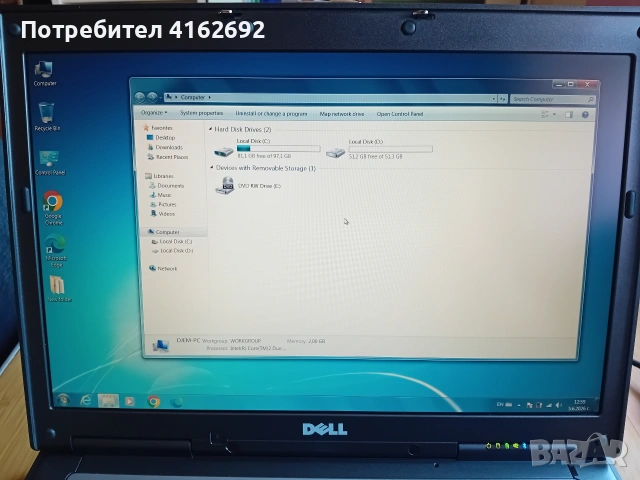
Task: Click the Edge icon in the taskbar
Action: [176, 402]
